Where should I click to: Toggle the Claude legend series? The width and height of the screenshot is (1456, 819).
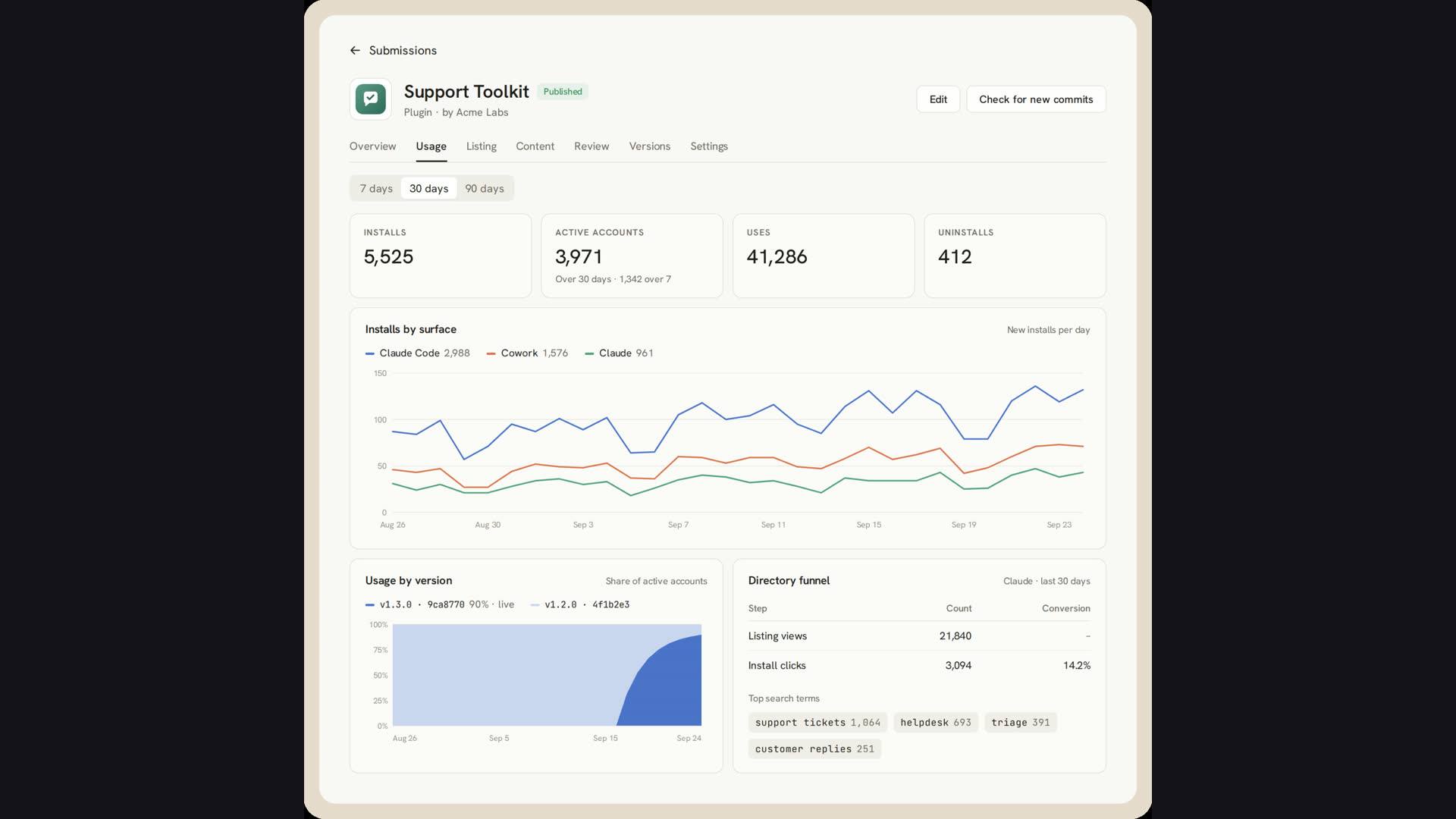pos(619,353)
